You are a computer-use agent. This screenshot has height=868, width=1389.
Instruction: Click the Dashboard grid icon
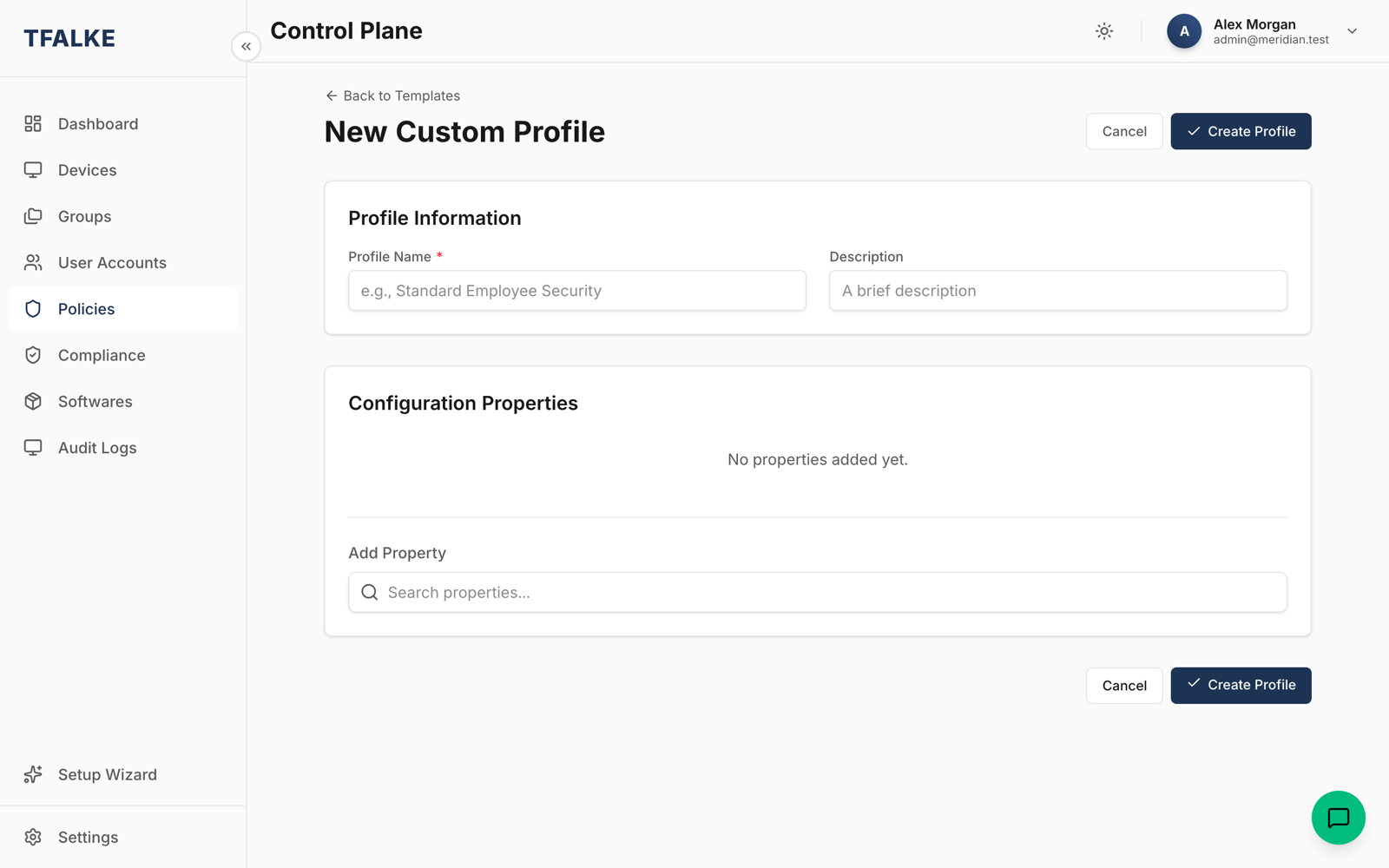click(x=33, y=124)
